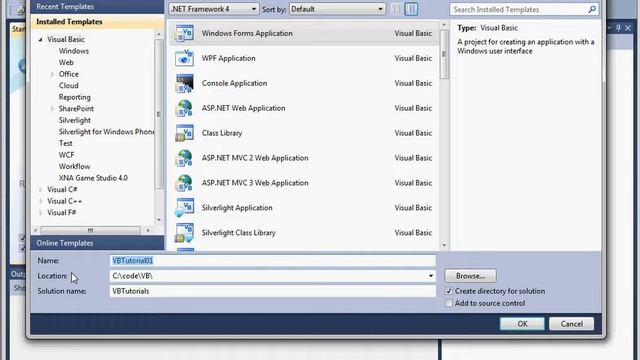The height and width of the screenshot is (360, 640).
Task: Open the Sort by Default dropdown
Action: pyautogui.click(x=337, y=9)
